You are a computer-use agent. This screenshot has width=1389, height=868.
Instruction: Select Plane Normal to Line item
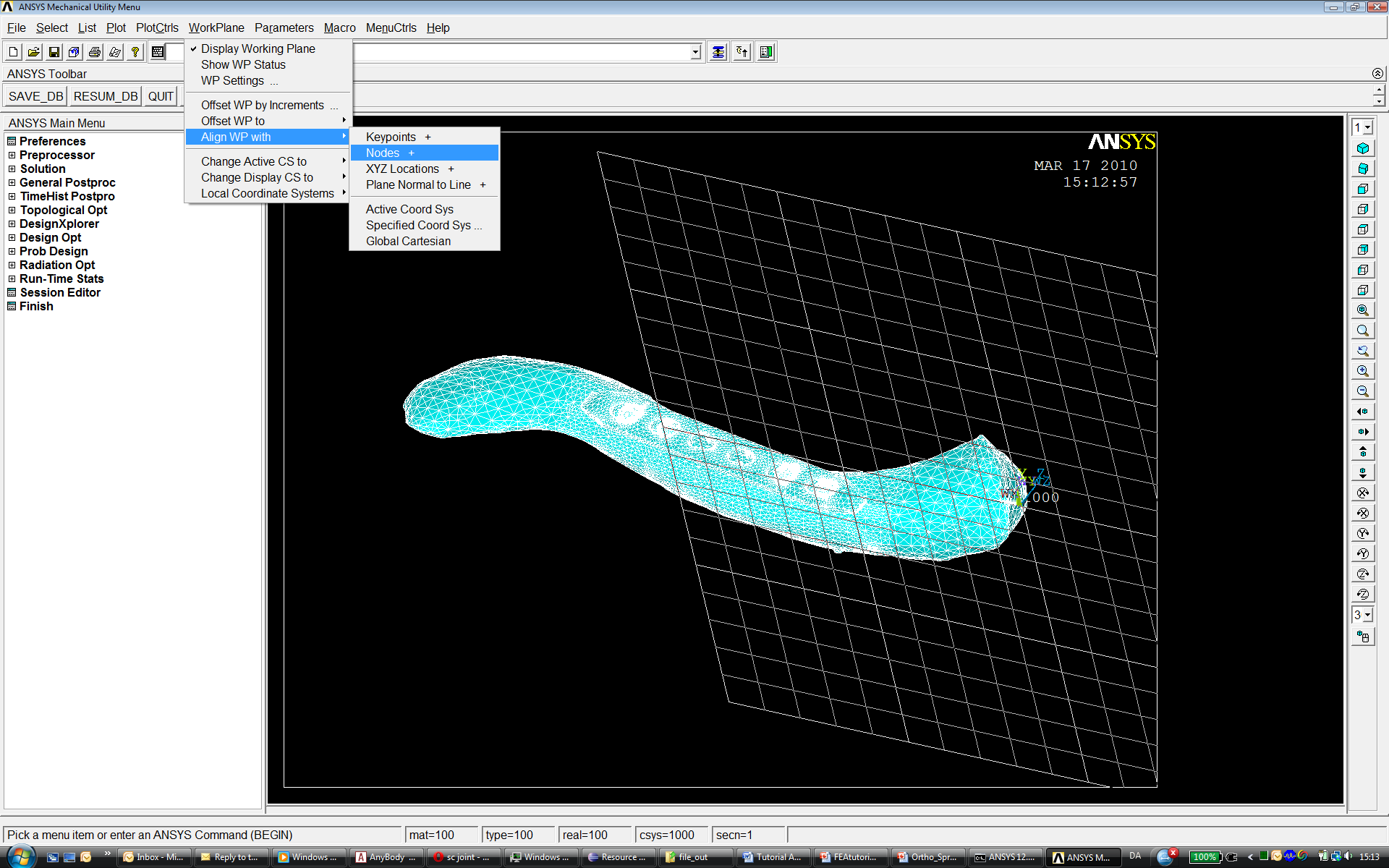pos(425,184)
